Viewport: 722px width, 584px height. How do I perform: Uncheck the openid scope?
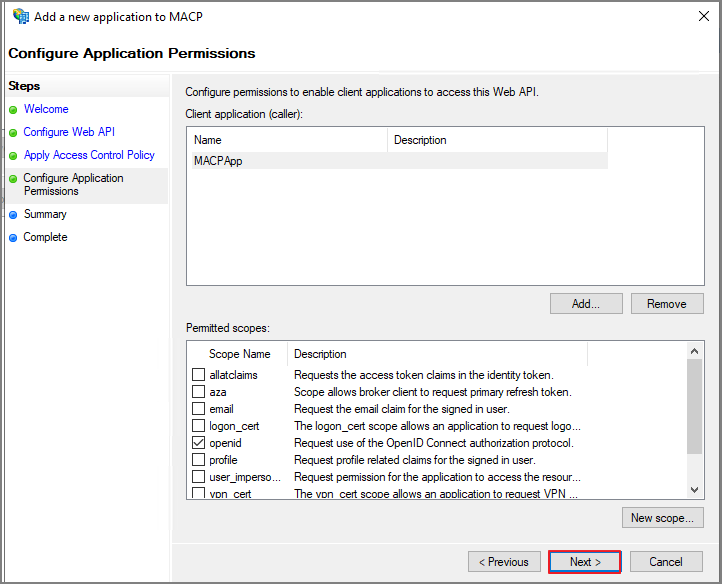(198, 443)
